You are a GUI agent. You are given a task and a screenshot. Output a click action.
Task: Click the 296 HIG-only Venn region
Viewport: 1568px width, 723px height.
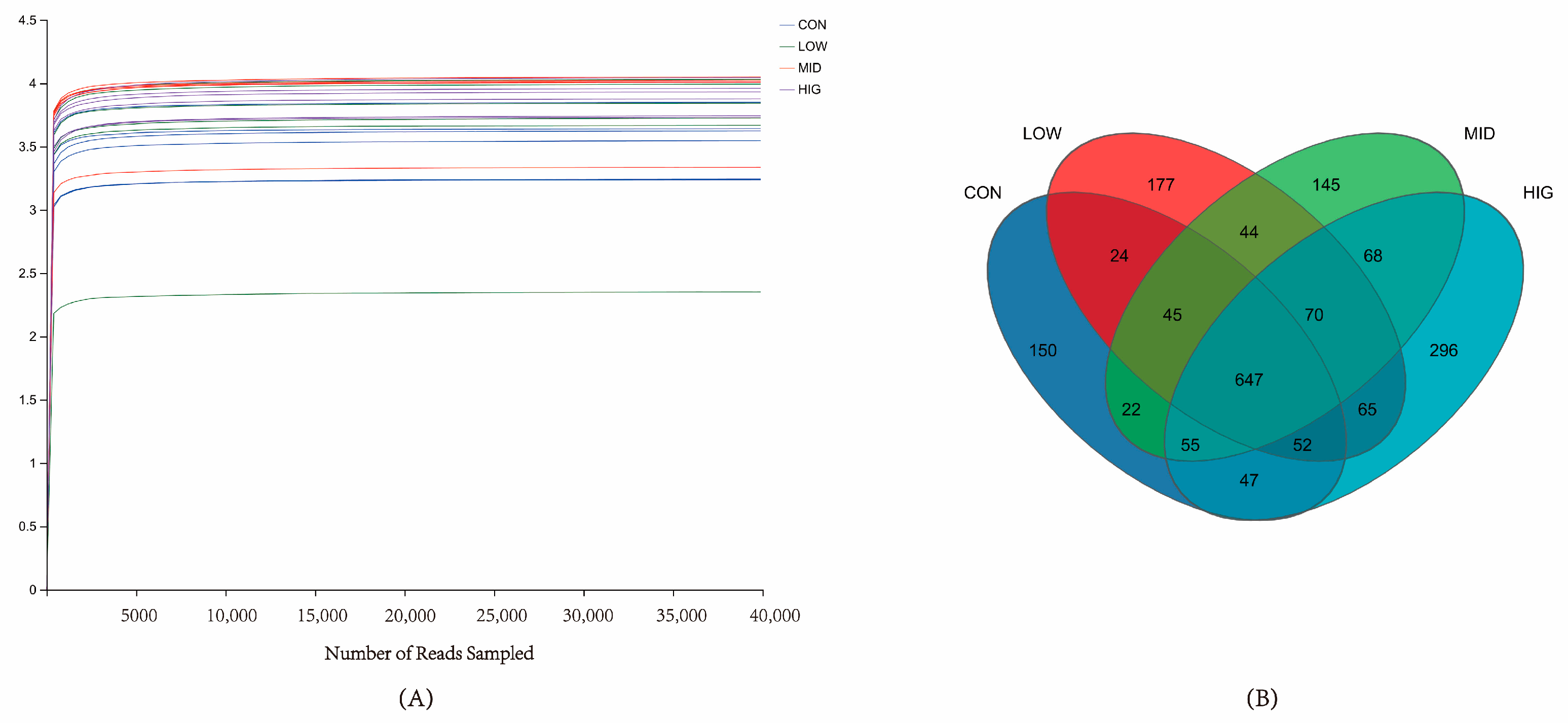click(1443, 351)
